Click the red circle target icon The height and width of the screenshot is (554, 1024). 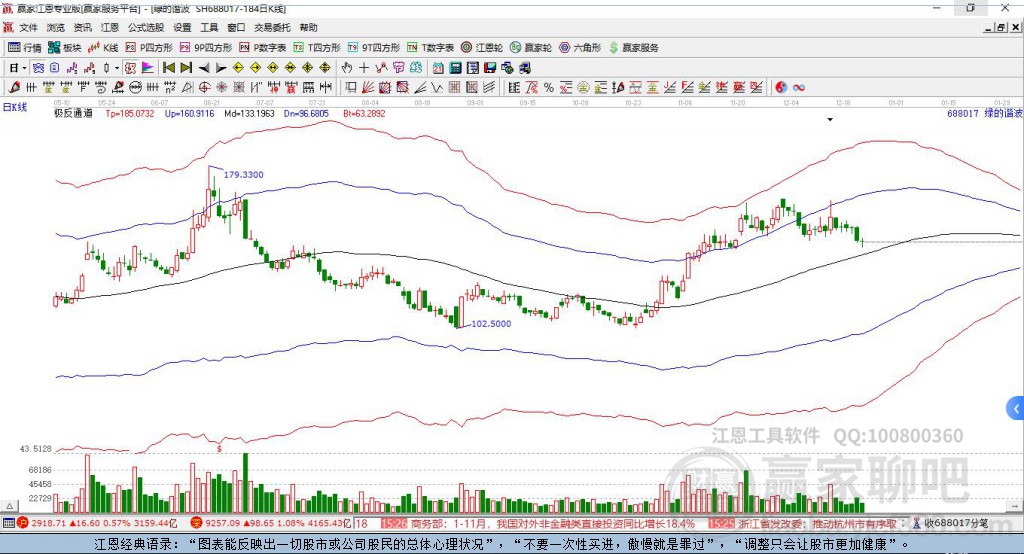(x=204, y=87)
